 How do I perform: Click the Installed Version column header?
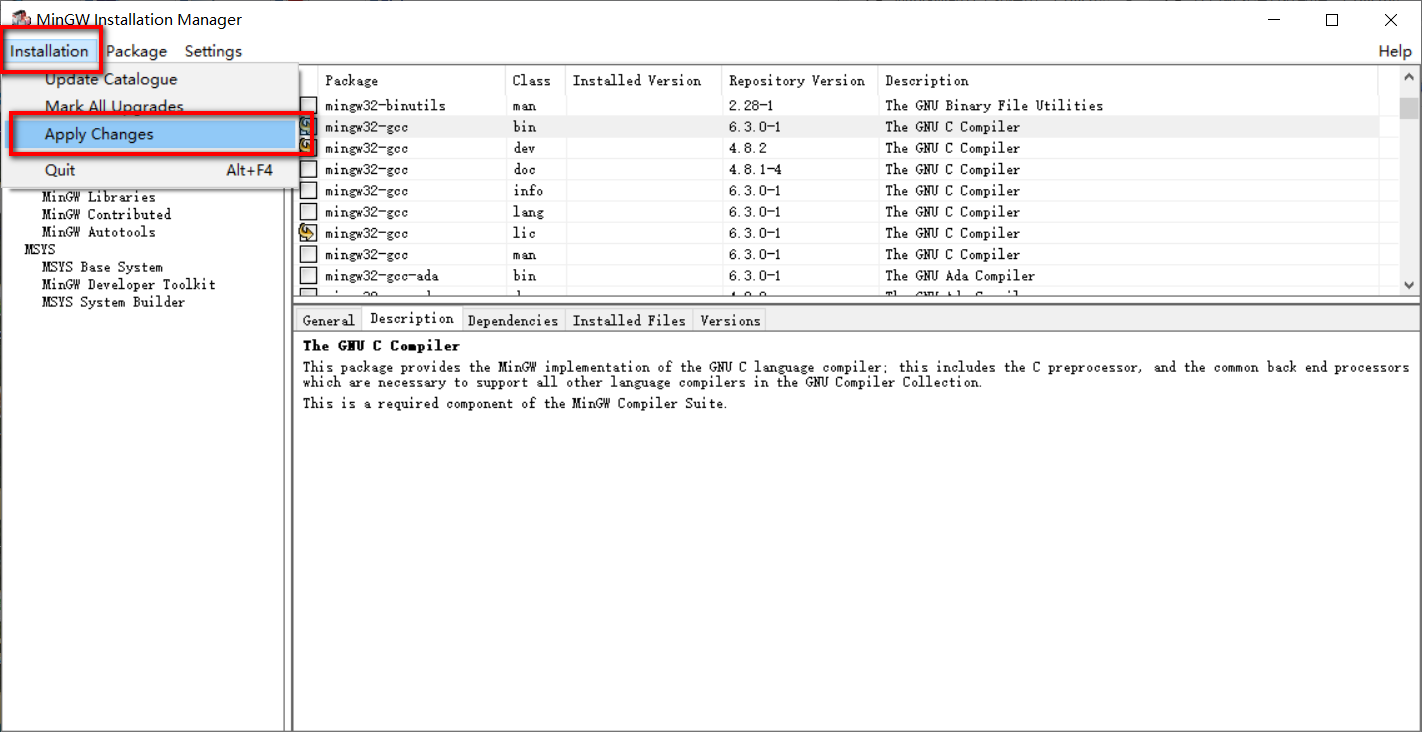point(644,81)
